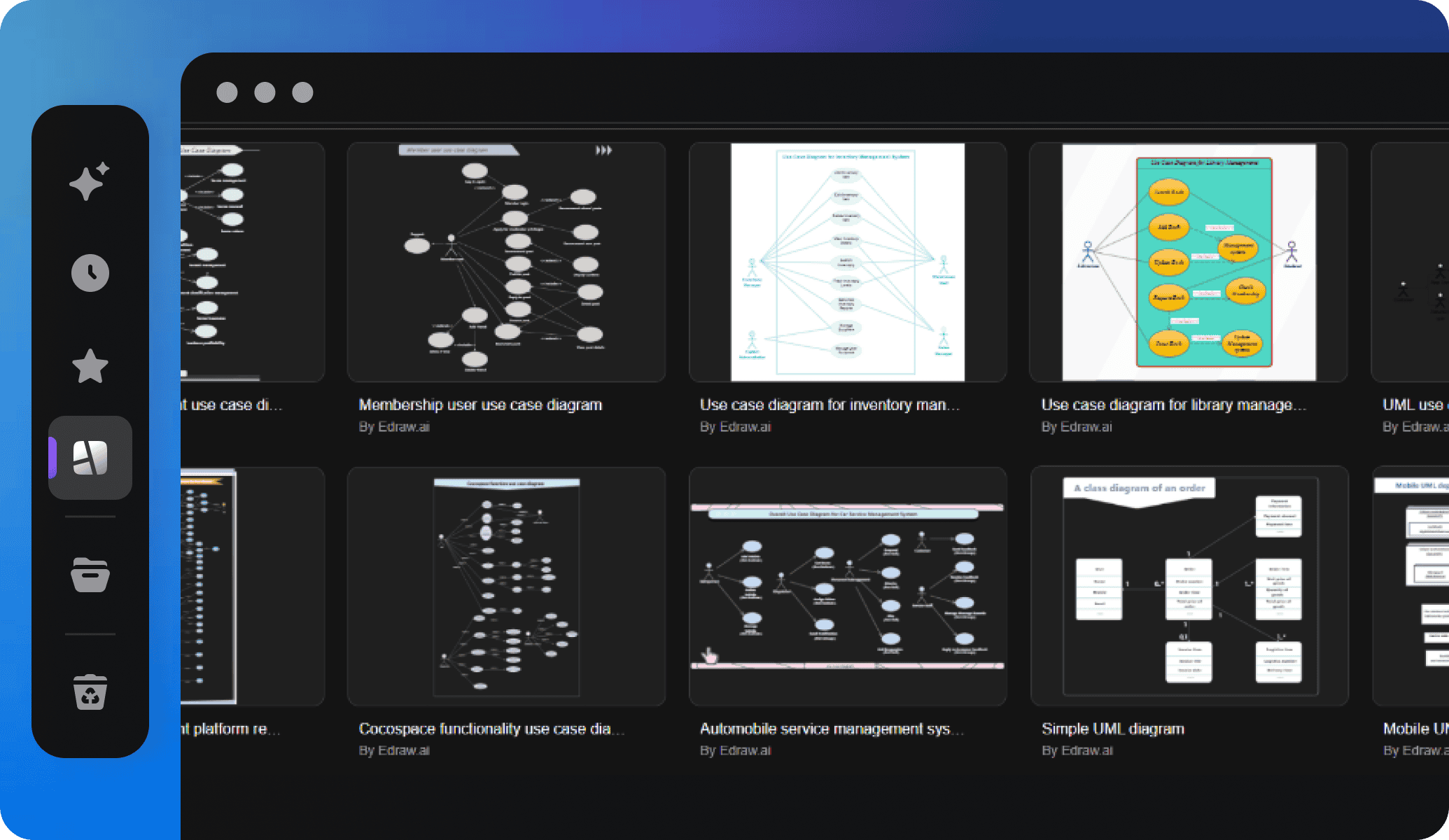Click the middle window control dot
The width and height of the screenshot is (1449, 840).
(265, 92)
